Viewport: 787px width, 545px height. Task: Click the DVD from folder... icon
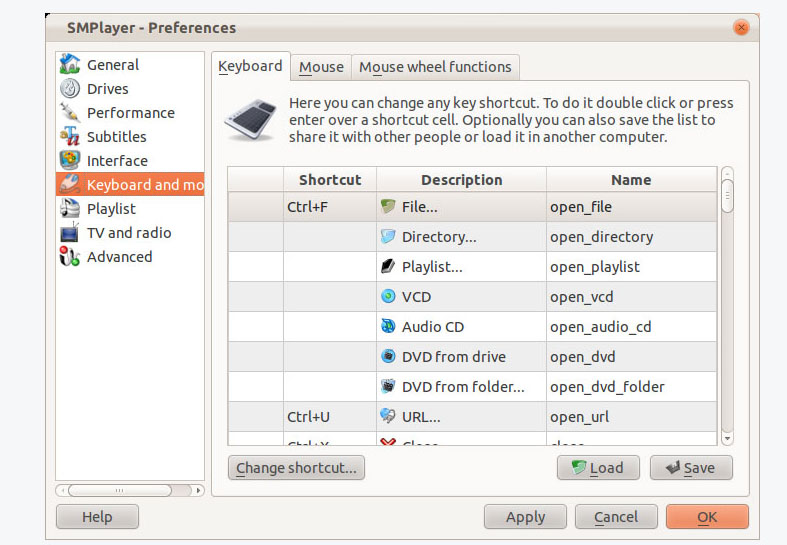(x=388, y=386)
